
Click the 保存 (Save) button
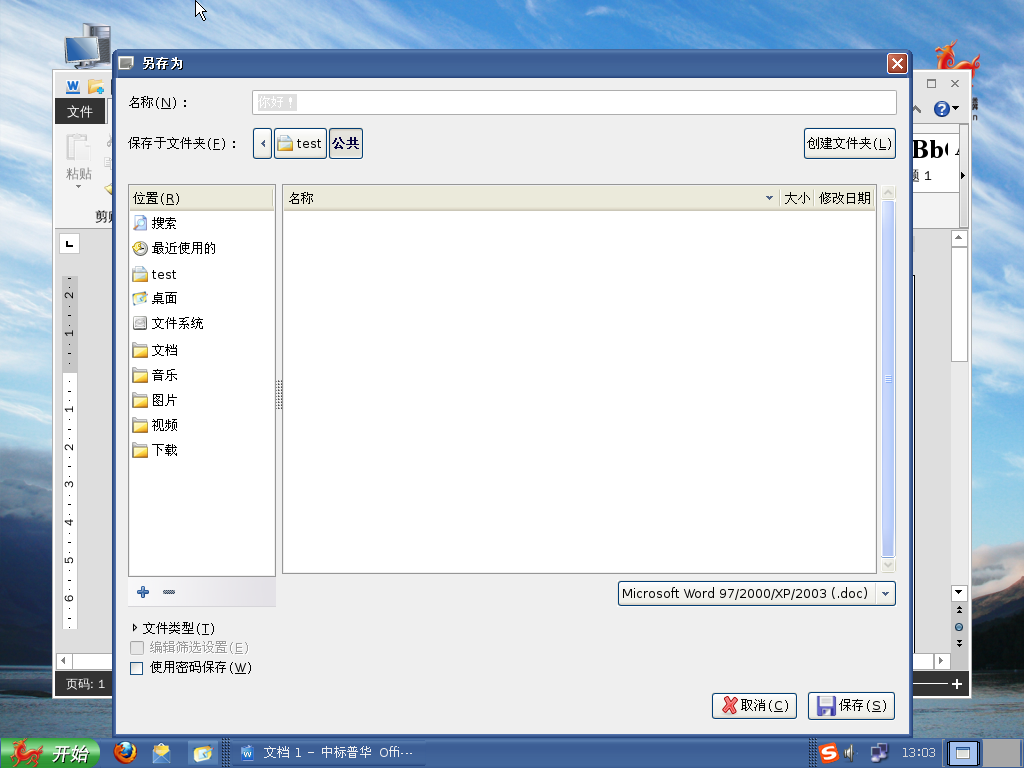[851, 705]
